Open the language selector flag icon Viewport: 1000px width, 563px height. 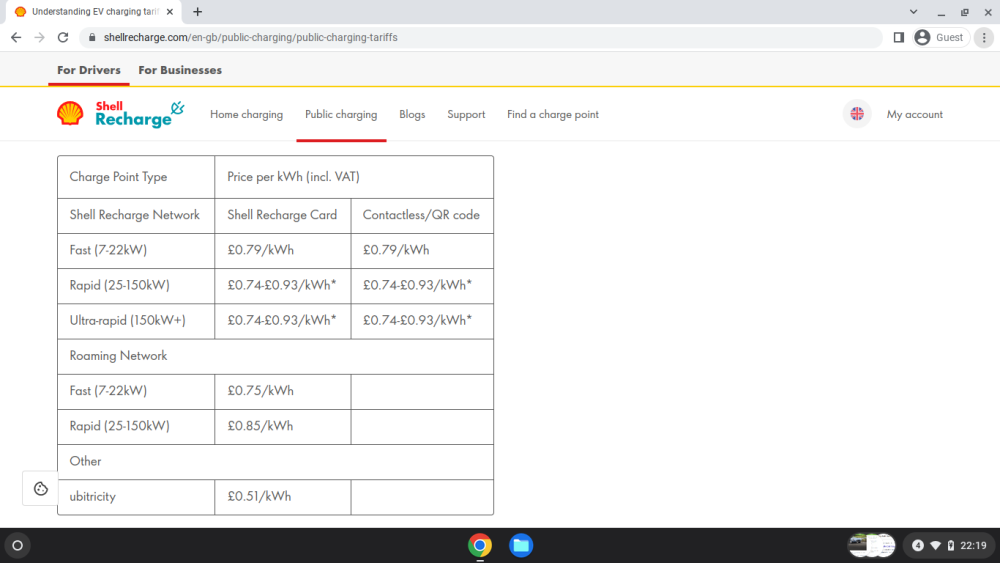(857, 114)
